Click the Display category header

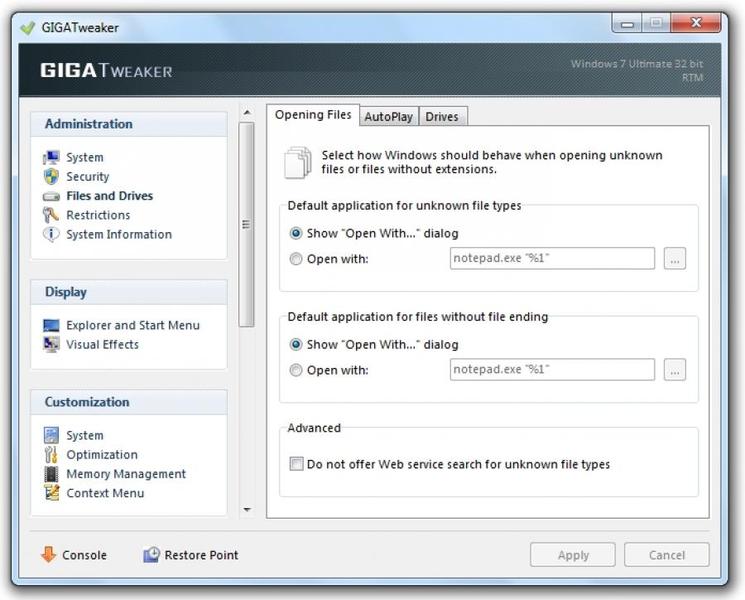tap(129, 292)
